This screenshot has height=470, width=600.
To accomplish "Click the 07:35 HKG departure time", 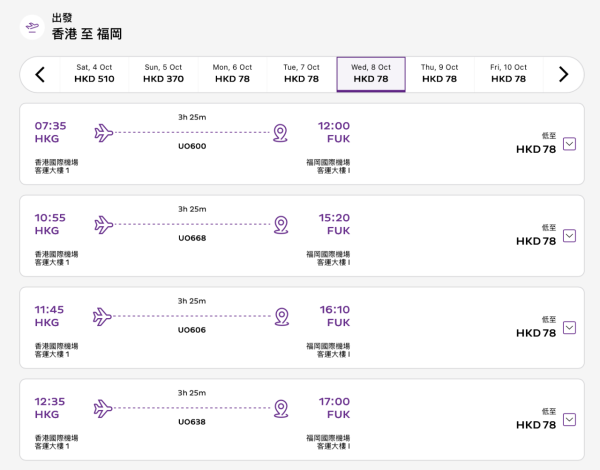I will click(51, 132).
